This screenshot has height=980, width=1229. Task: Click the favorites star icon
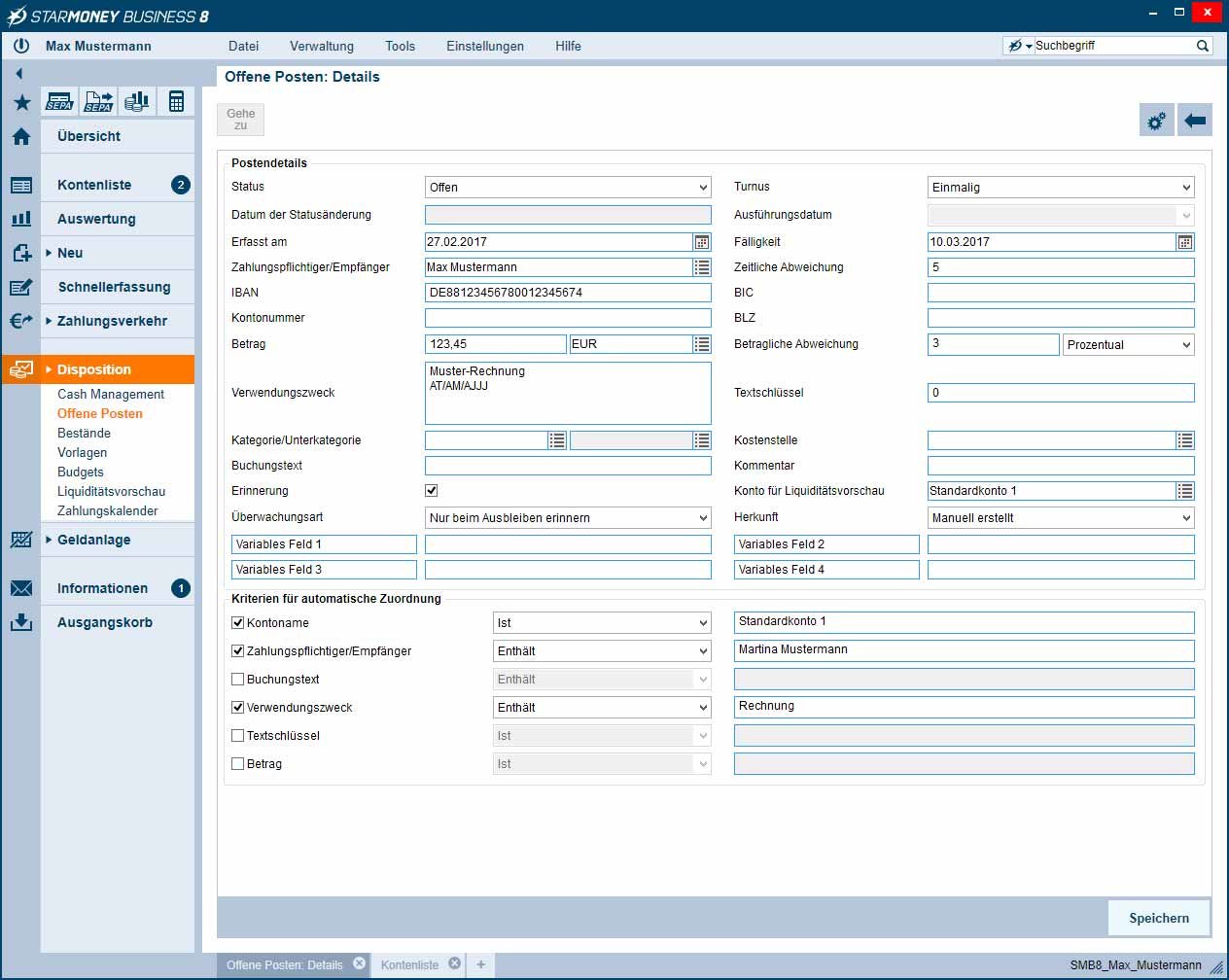point(21,102)
